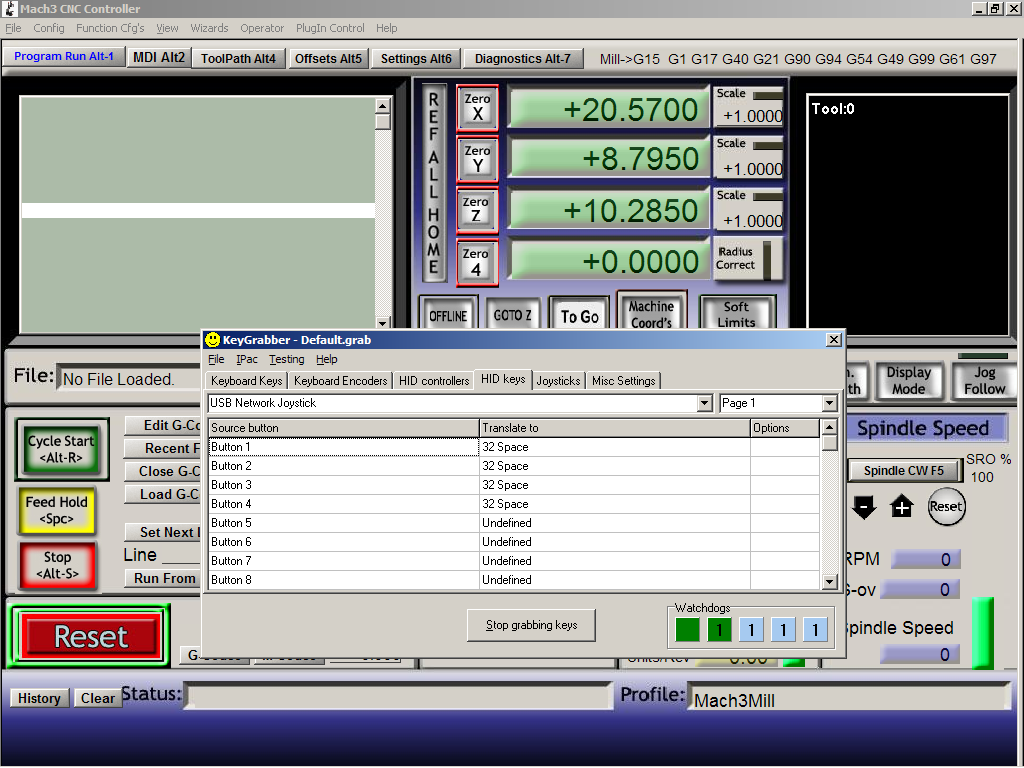This screenshot has width=1024, height=768.
Task: Click the Z axis DRO value +10.2850
Action: click(609, 210)
